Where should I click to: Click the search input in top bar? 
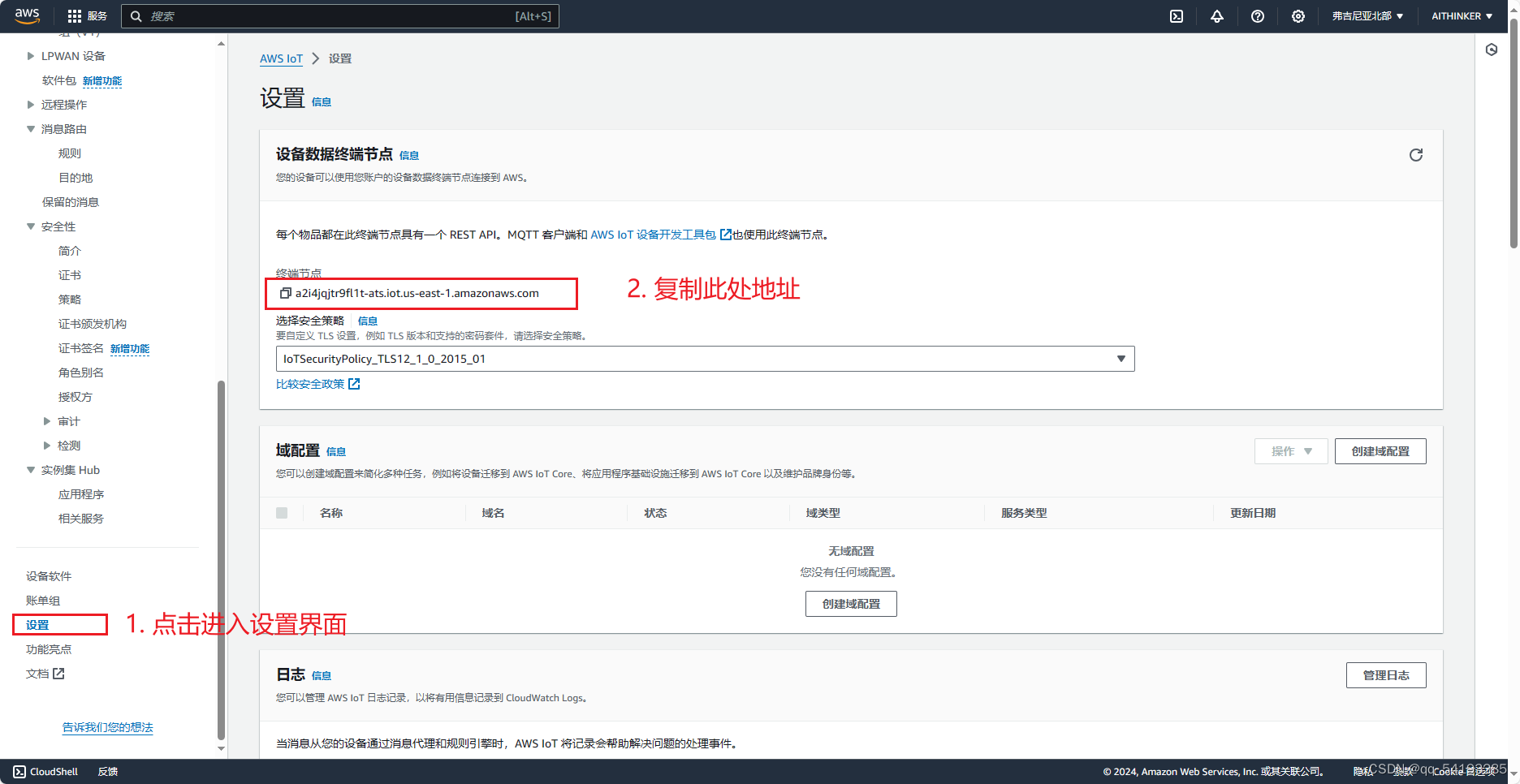[x=340, y=16]
